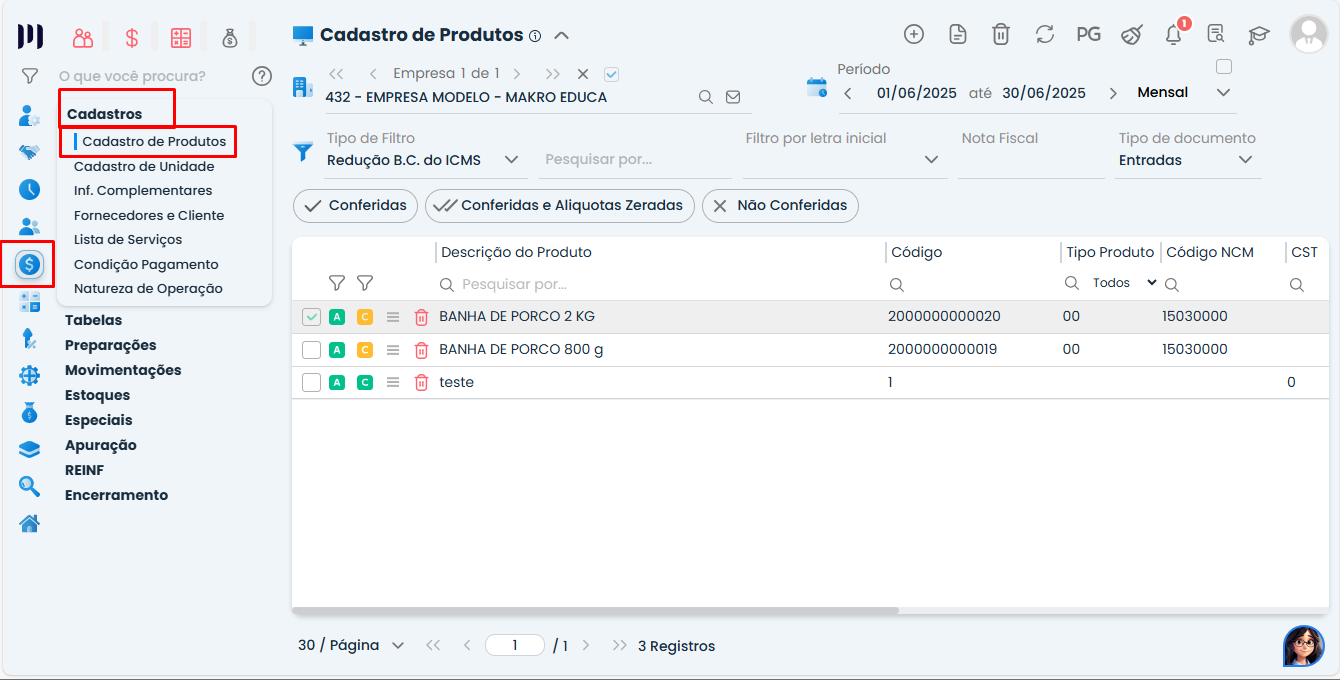Viewport: 1340px width, 680px height.
Task: Click the green C badge on teste row
Action: tap(365, 382)
